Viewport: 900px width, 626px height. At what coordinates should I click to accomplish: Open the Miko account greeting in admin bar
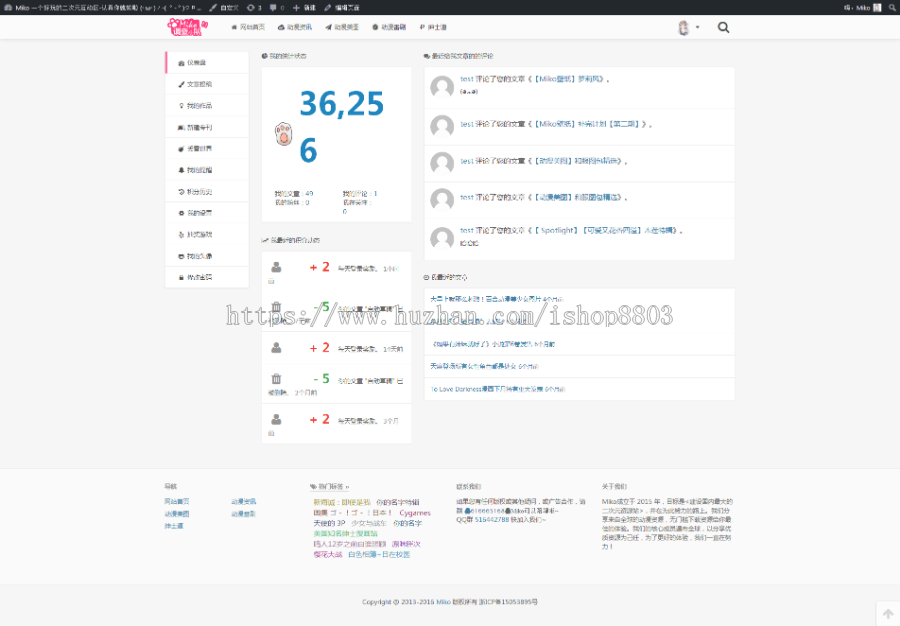(862, 7)
